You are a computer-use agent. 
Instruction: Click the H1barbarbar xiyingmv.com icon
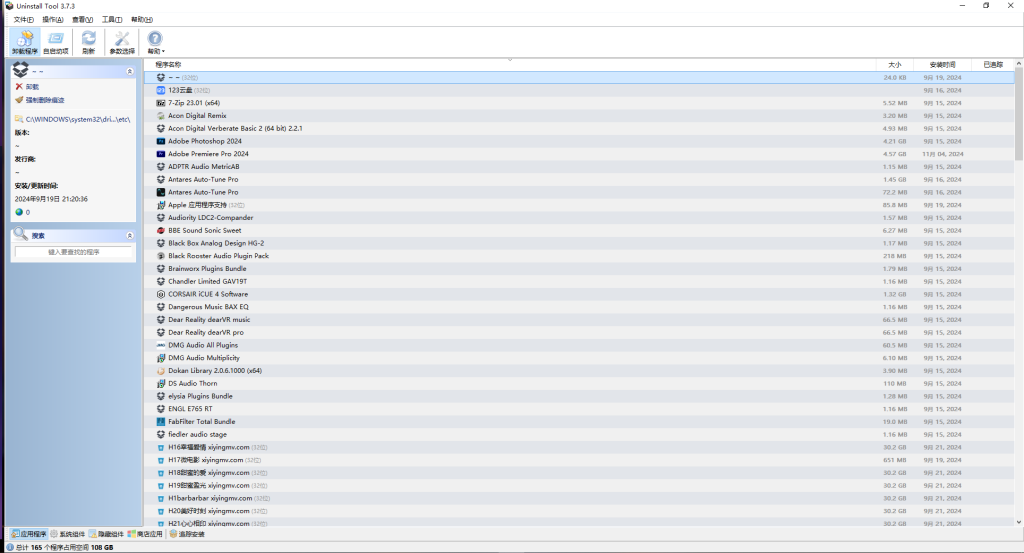click(161, 498)
